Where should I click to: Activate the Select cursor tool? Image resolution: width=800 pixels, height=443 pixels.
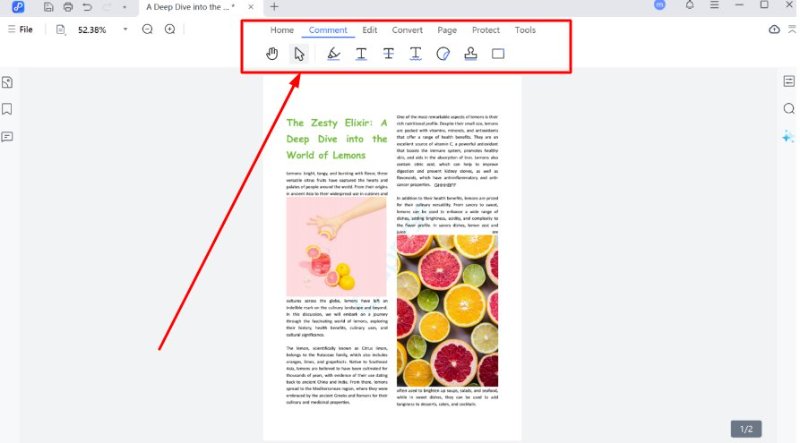click(x=299, y=54)
